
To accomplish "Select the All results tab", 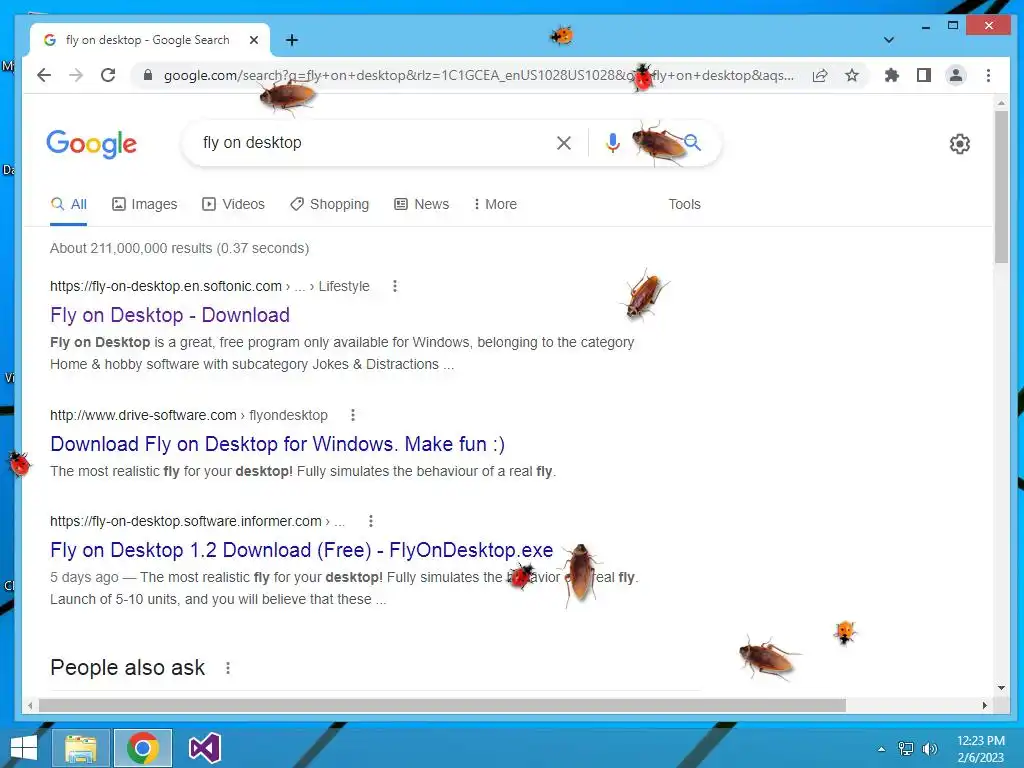I will (69, 204).
